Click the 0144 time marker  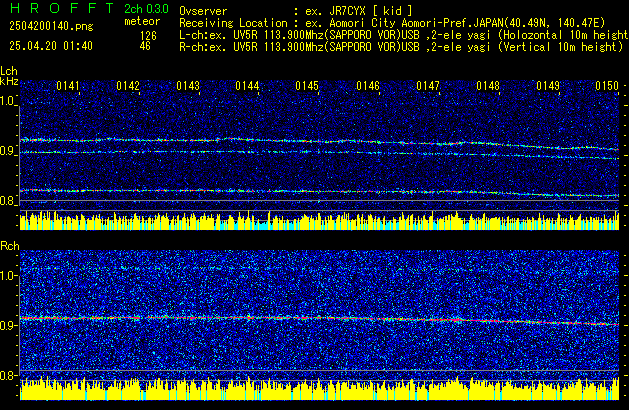point(247,86)
